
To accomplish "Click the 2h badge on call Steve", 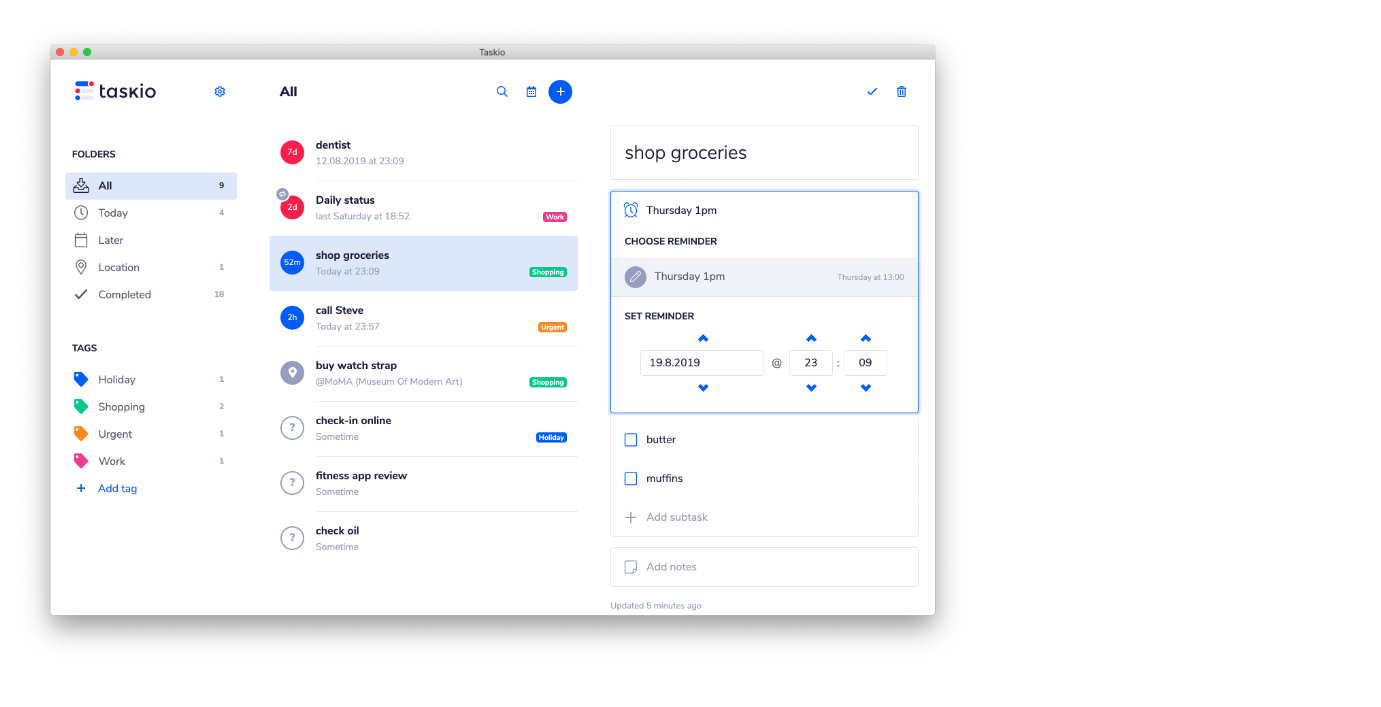I will click(x=292, y=317).
